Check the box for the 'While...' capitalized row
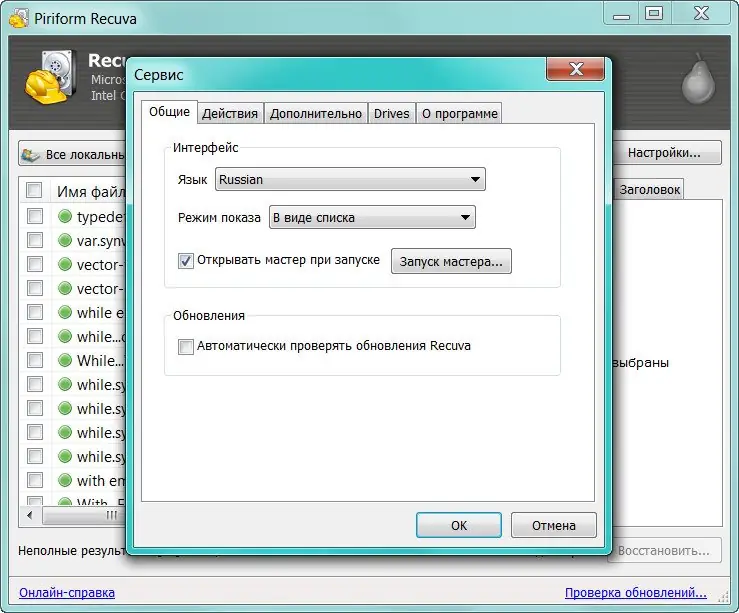 click(35, 360)
